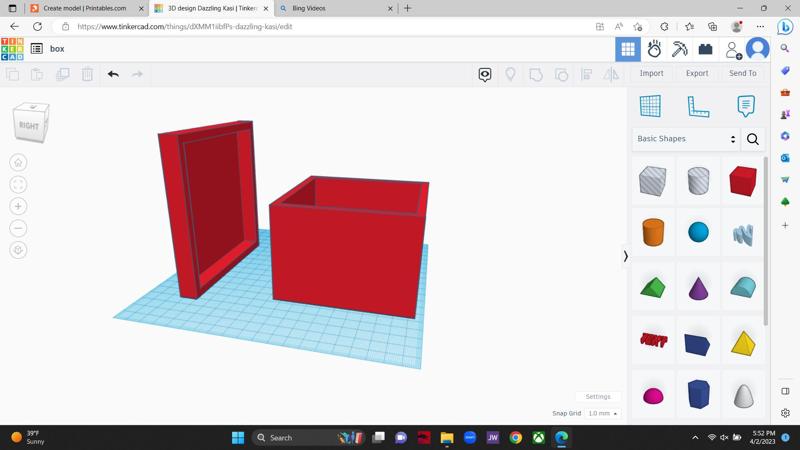Select the Ruler tool
Image resolution: width=800 pixels, height=450 pixels.
(x=698, y=106)
